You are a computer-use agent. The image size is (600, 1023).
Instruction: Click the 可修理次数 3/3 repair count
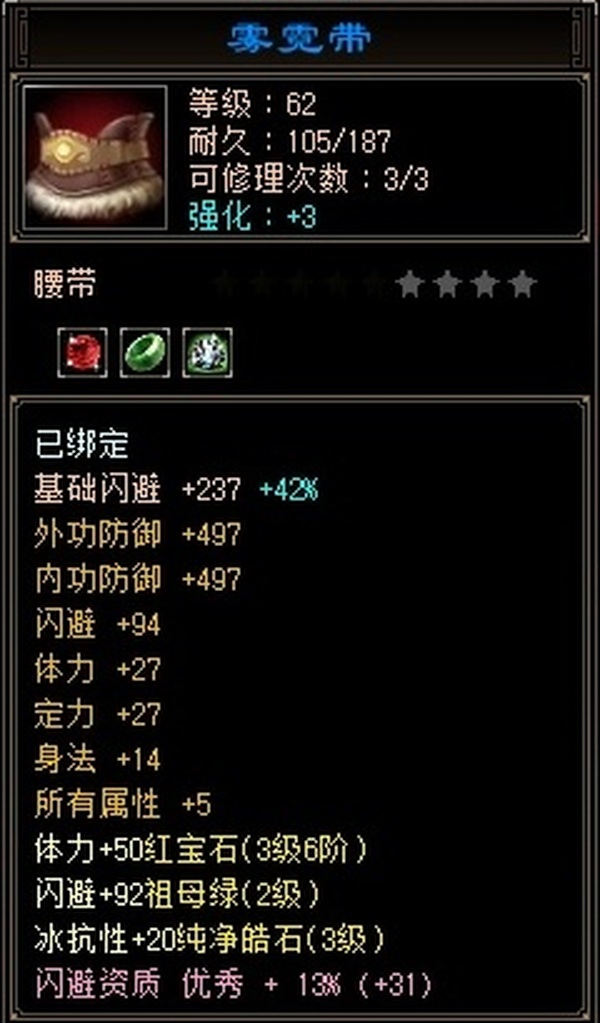click(x=308, y=179)
